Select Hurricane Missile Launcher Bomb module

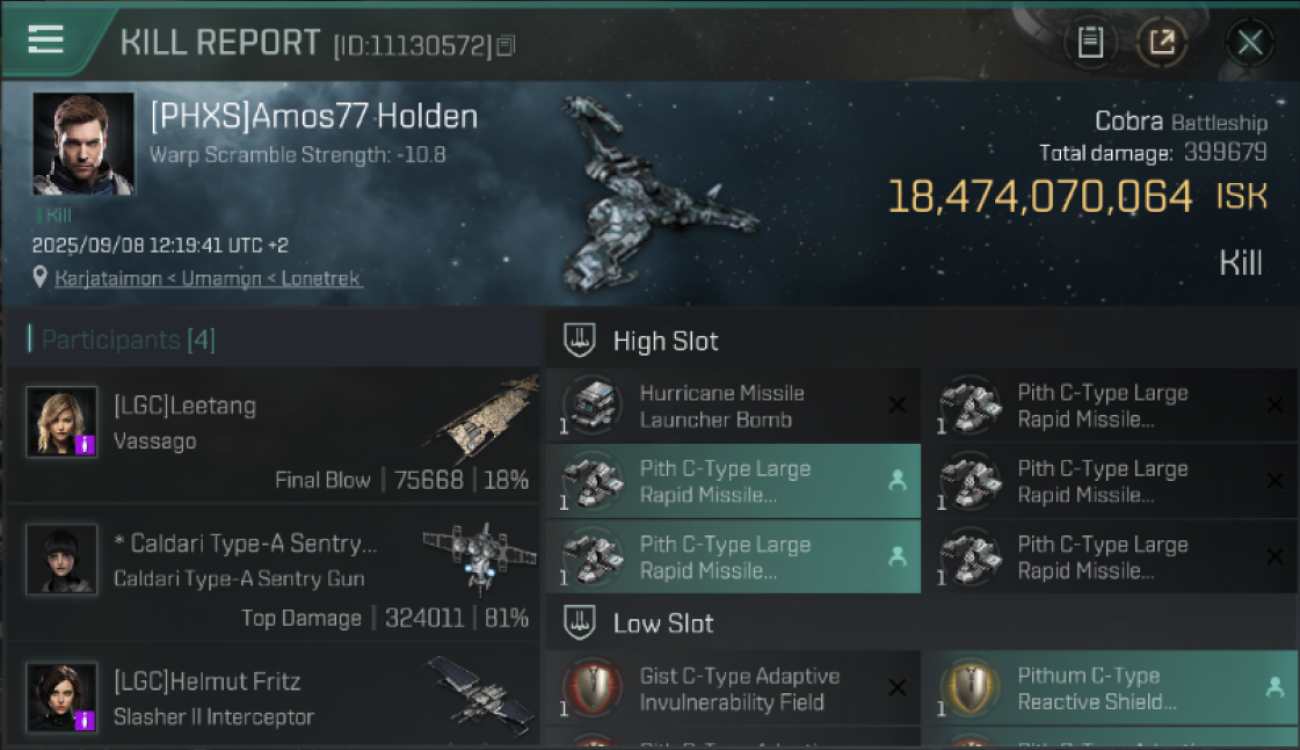[733, 405]
